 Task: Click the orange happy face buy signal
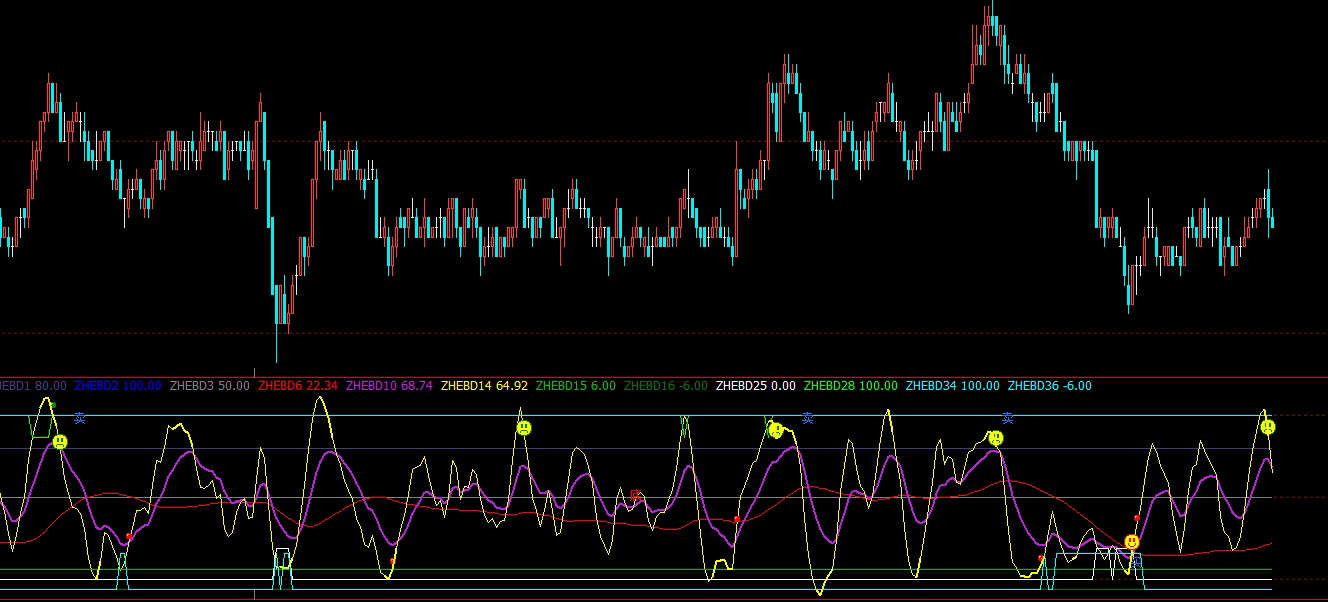coord(1131,542)
